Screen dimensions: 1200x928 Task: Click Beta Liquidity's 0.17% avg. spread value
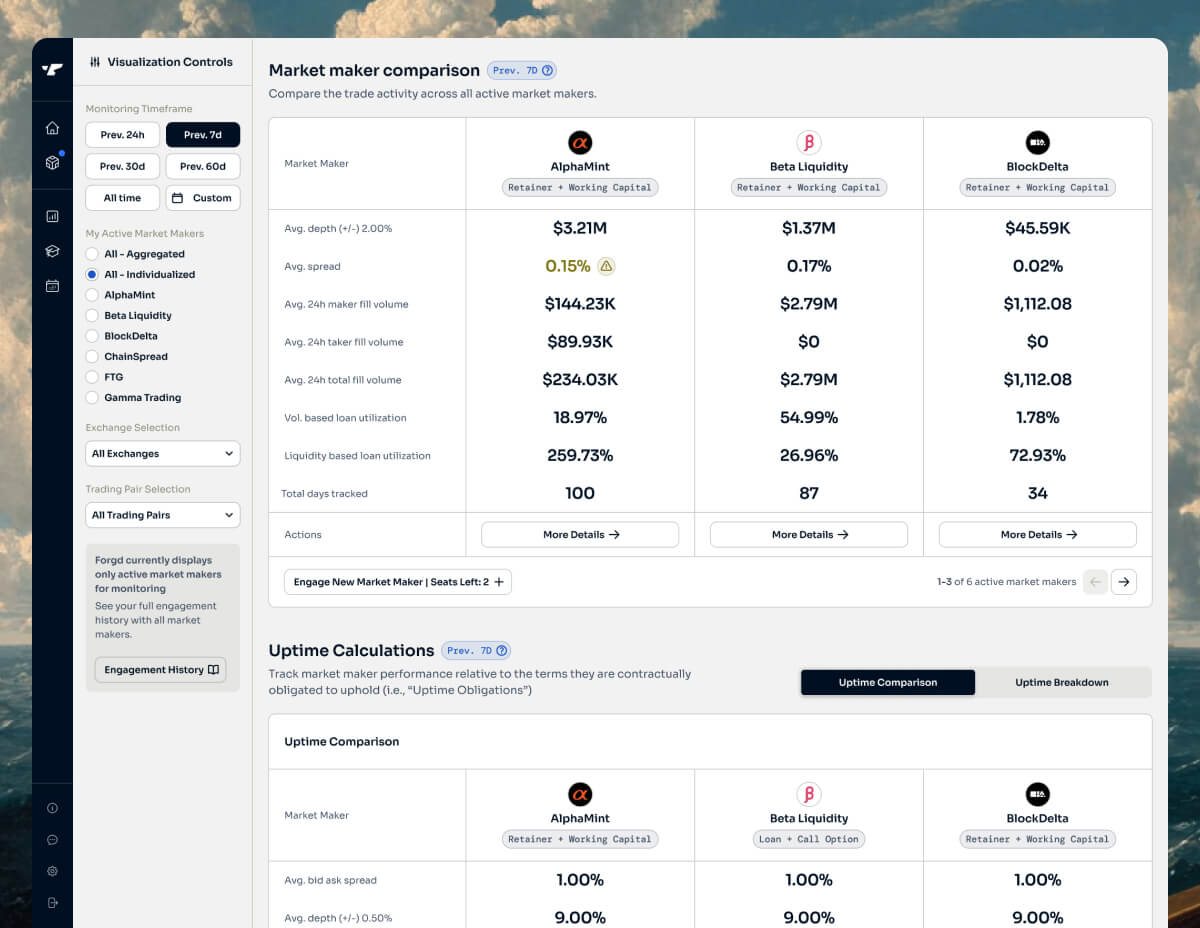pos(809,266)
